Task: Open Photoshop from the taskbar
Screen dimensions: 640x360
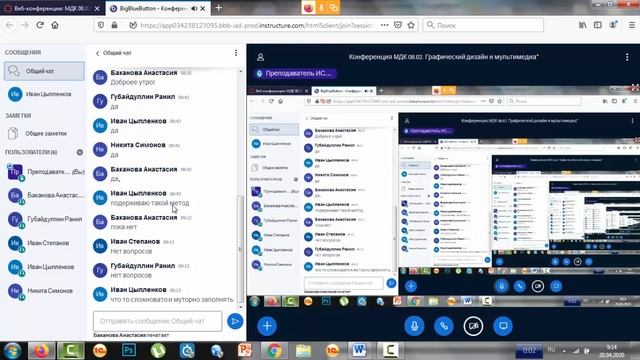Action: point(129,351)
